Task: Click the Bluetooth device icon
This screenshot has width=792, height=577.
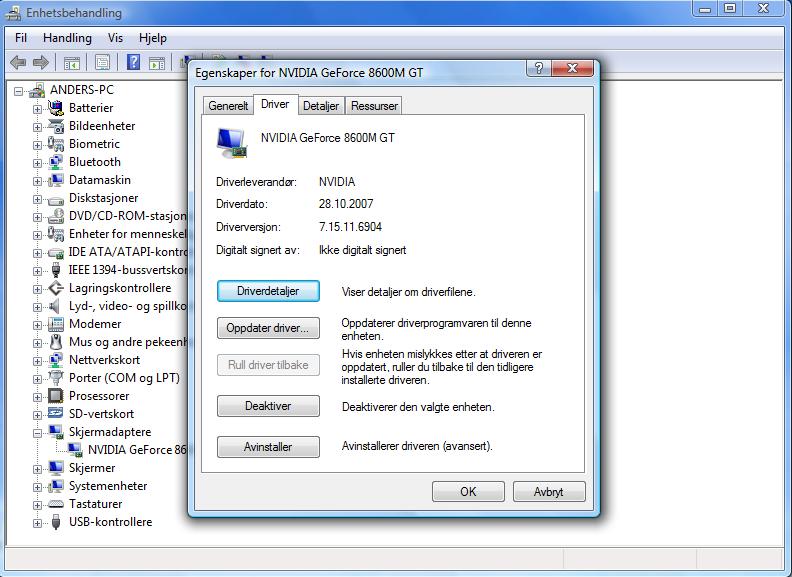Action: pos(56,162)
